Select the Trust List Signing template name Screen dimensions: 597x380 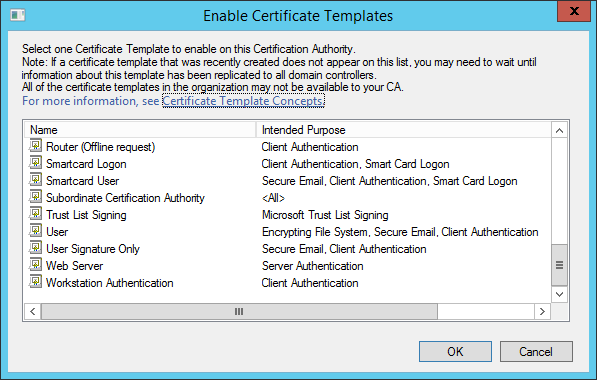click(86, 215)
